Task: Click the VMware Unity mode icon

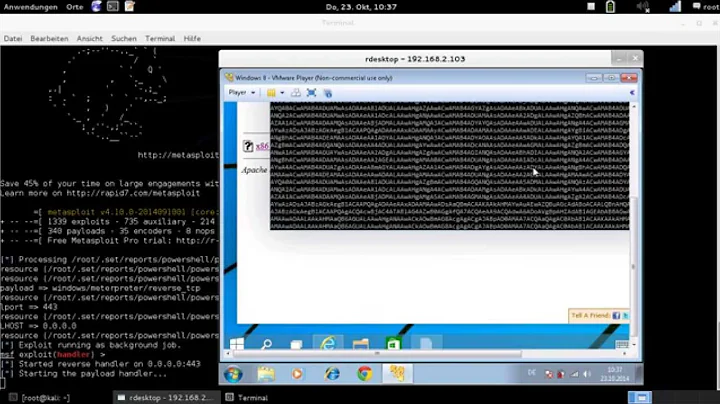Action: point(327,93)
